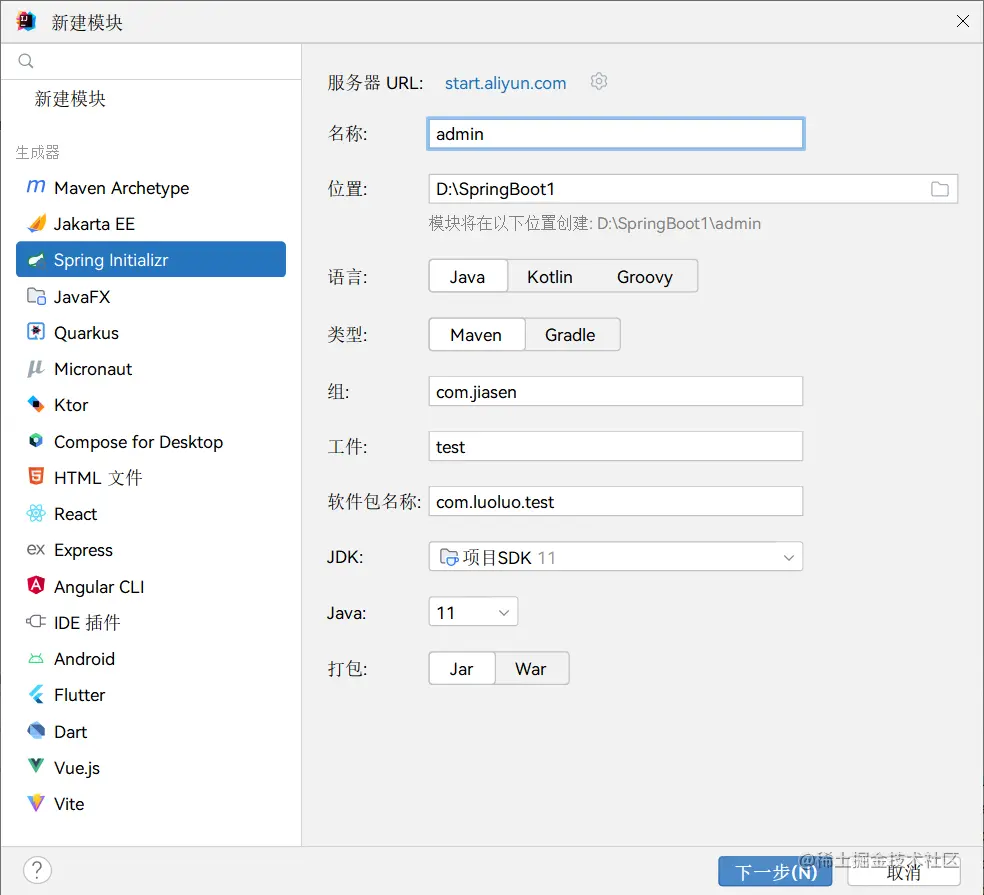This screenshot has width=984, height=895.
Task: Select the JavaFX generator icon
Action: (x=36, y=296)
